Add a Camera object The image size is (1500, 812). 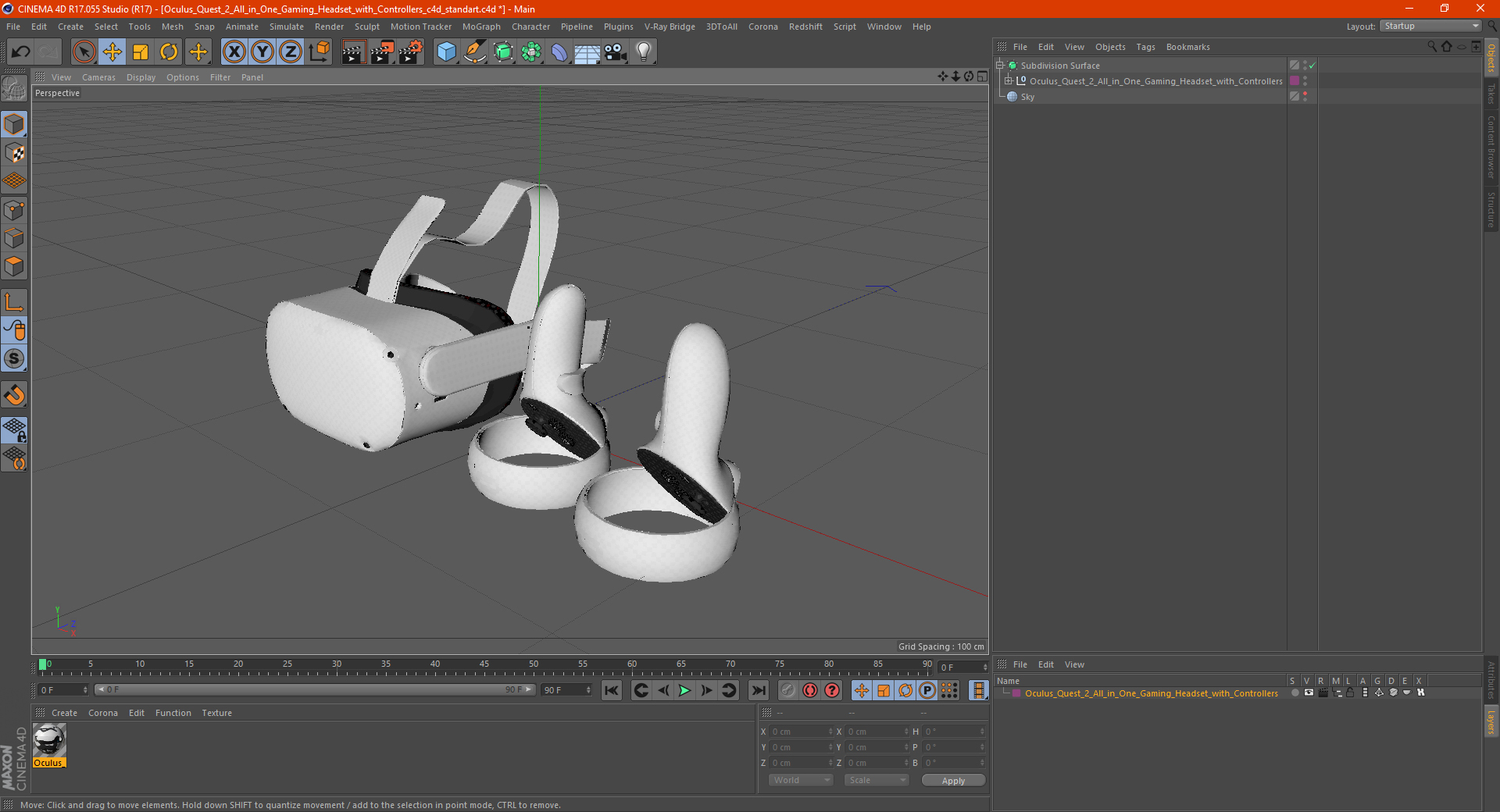616,52
